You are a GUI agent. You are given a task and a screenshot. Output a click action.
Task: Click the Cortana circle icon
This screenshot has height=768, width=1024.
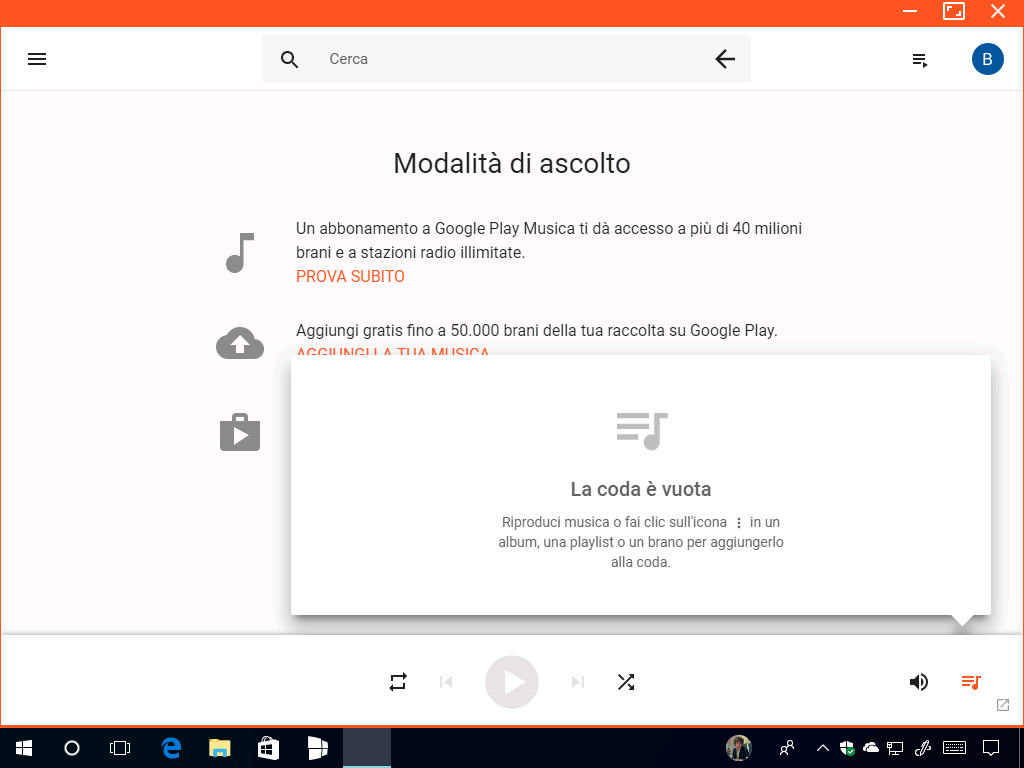pos(72,748)
